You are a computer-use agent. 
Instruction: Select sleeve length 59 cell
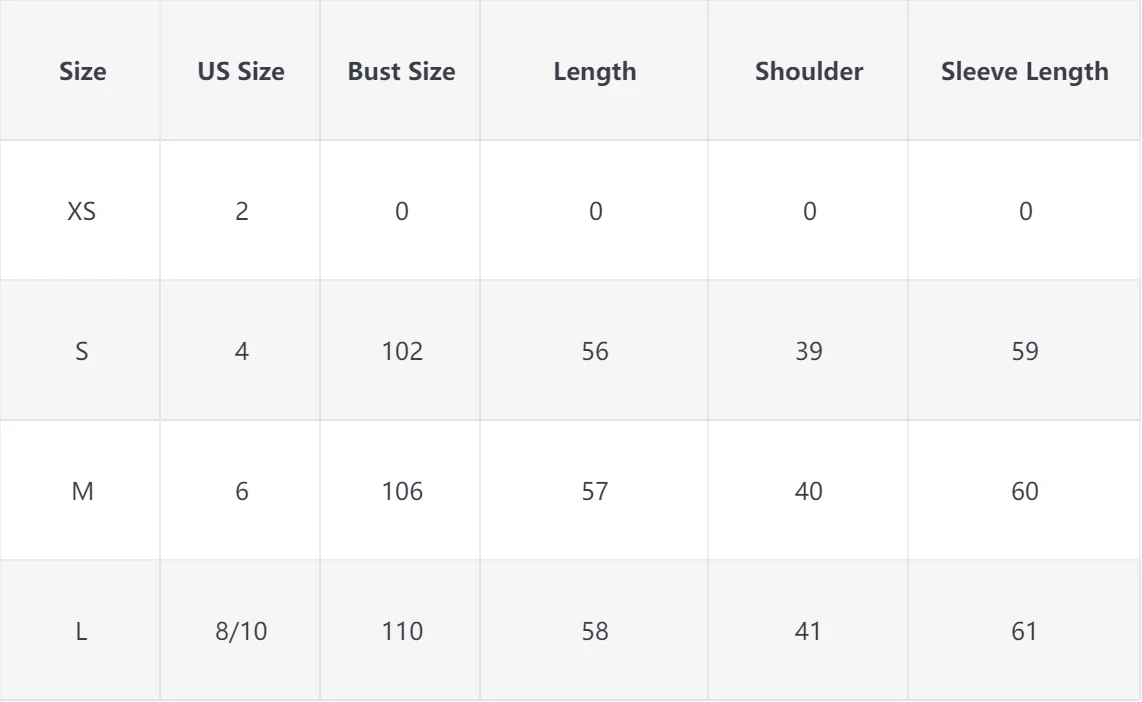(x=1024, y=350)
